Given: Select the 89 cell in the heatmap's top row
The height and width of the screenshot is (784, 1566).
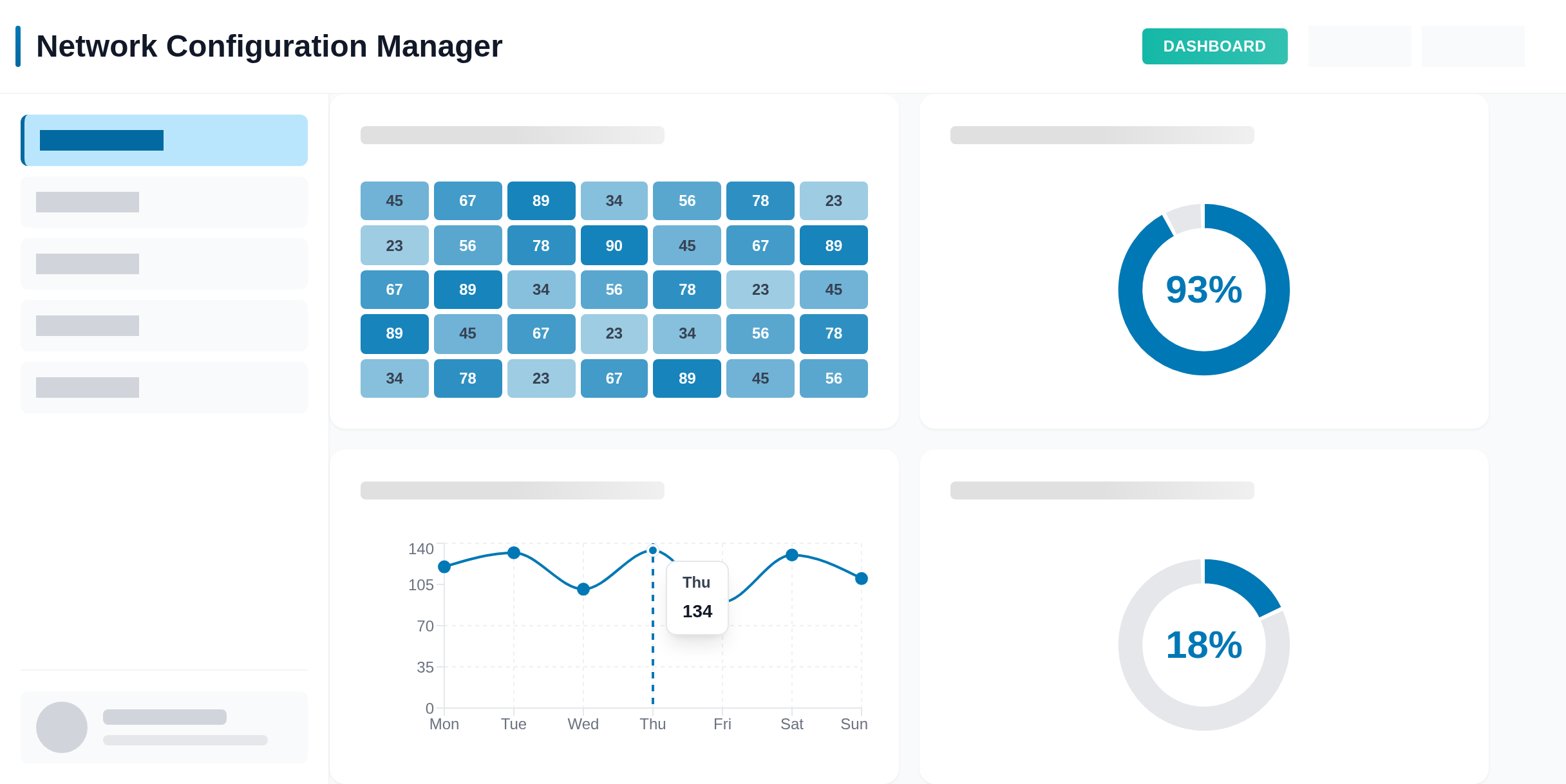Looking at the screenshot, I should click(541, 201).
